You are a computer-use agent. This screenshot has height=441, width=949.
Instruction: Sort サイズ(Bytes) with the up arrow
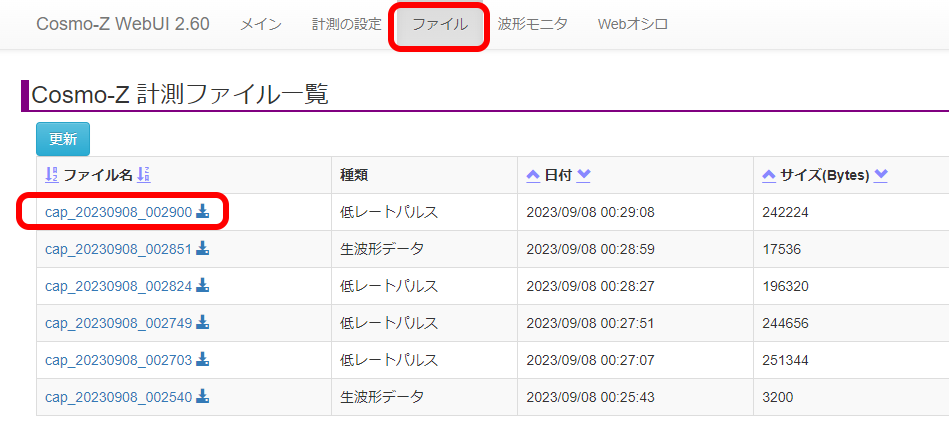[x=769, y=175]
